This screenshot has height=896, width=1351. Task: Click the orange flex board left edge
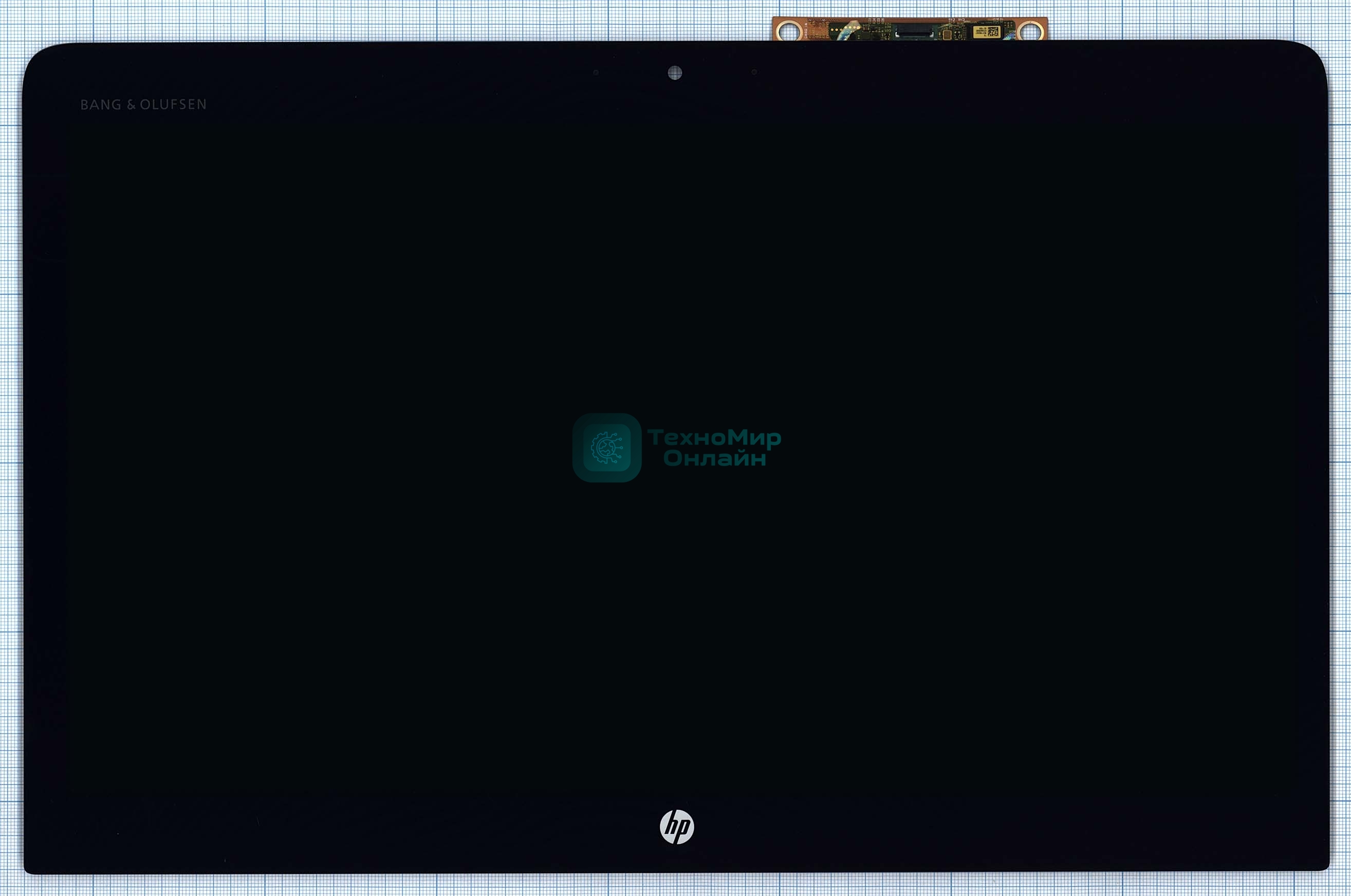(775, 29)
